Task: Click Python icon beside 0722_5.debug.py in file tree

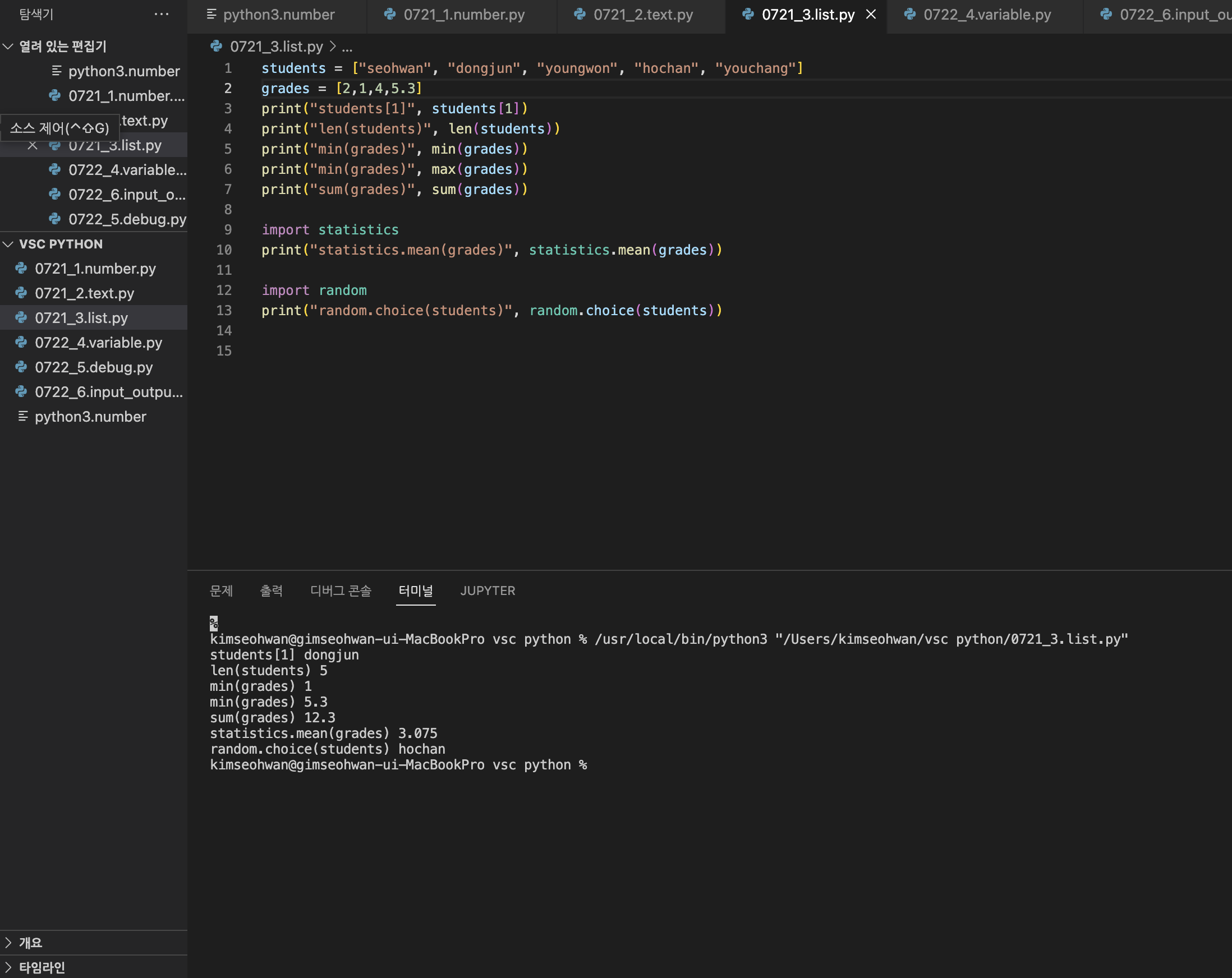Action: [x=21, y=367]
